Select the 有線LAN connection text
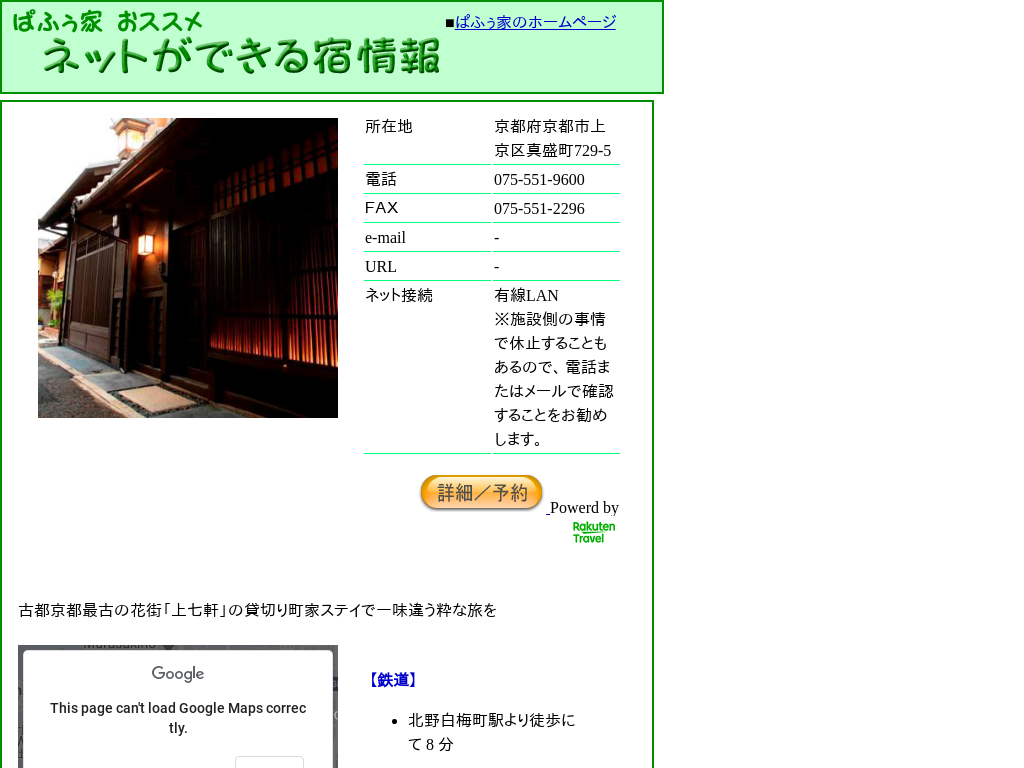The width and height of the screenshot is (1024, 768). [x=526, y=296]
